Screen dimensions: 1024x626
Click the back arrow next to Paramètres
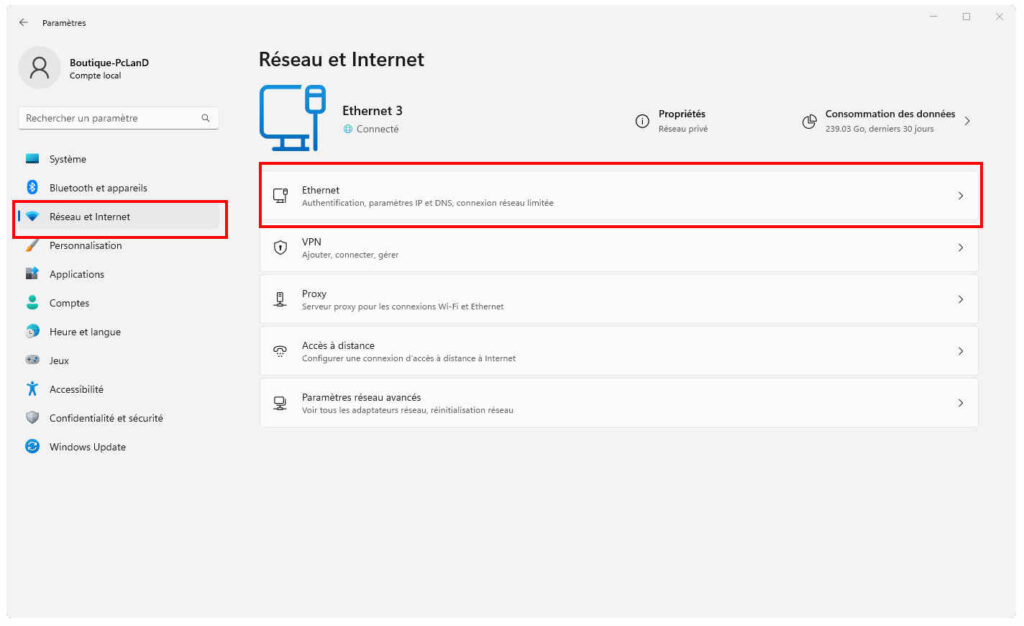click(x=24, y=22)
